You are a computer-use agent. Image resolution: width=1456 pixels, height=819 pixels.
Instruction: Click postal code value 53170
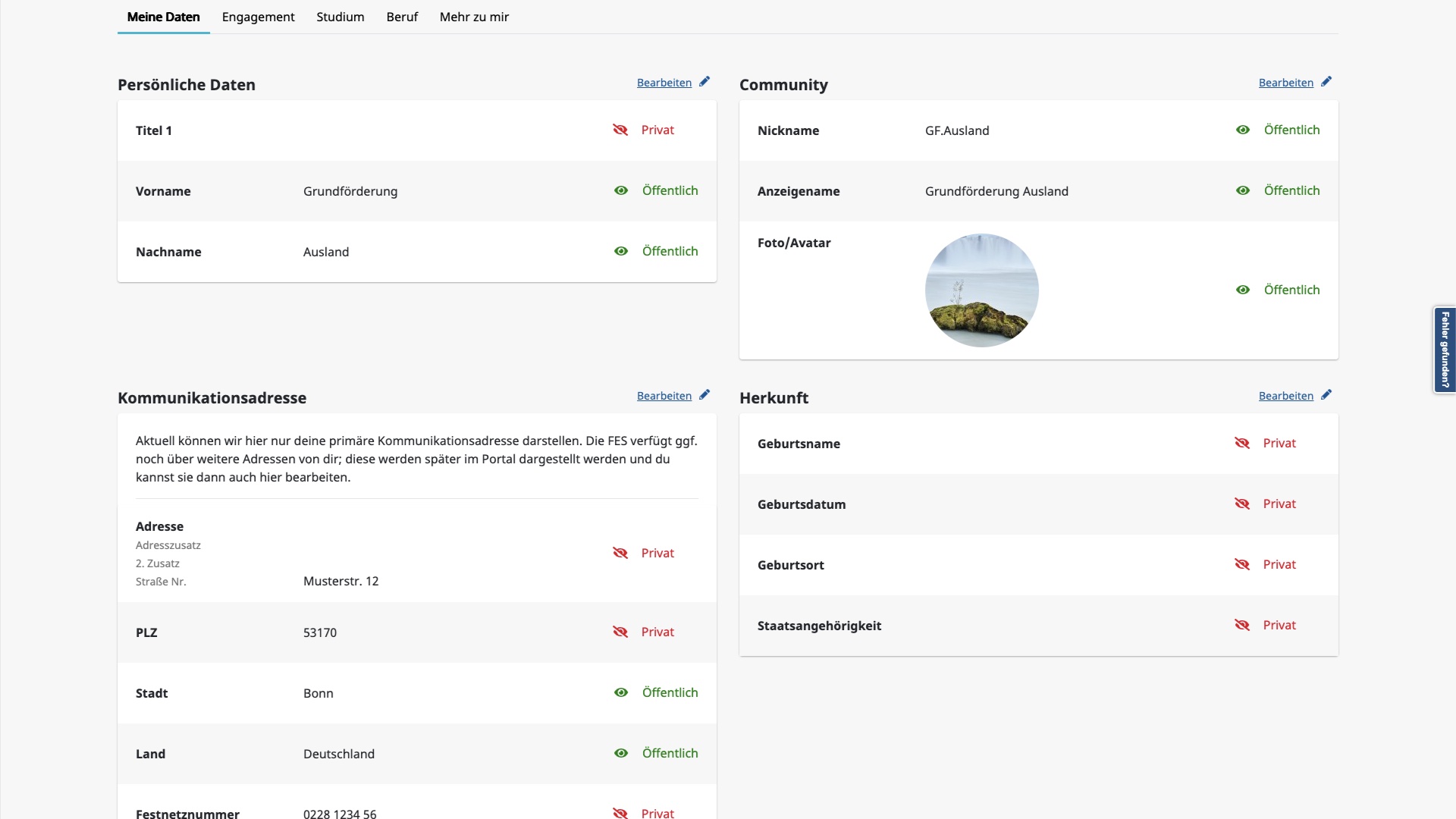point(320,632)
